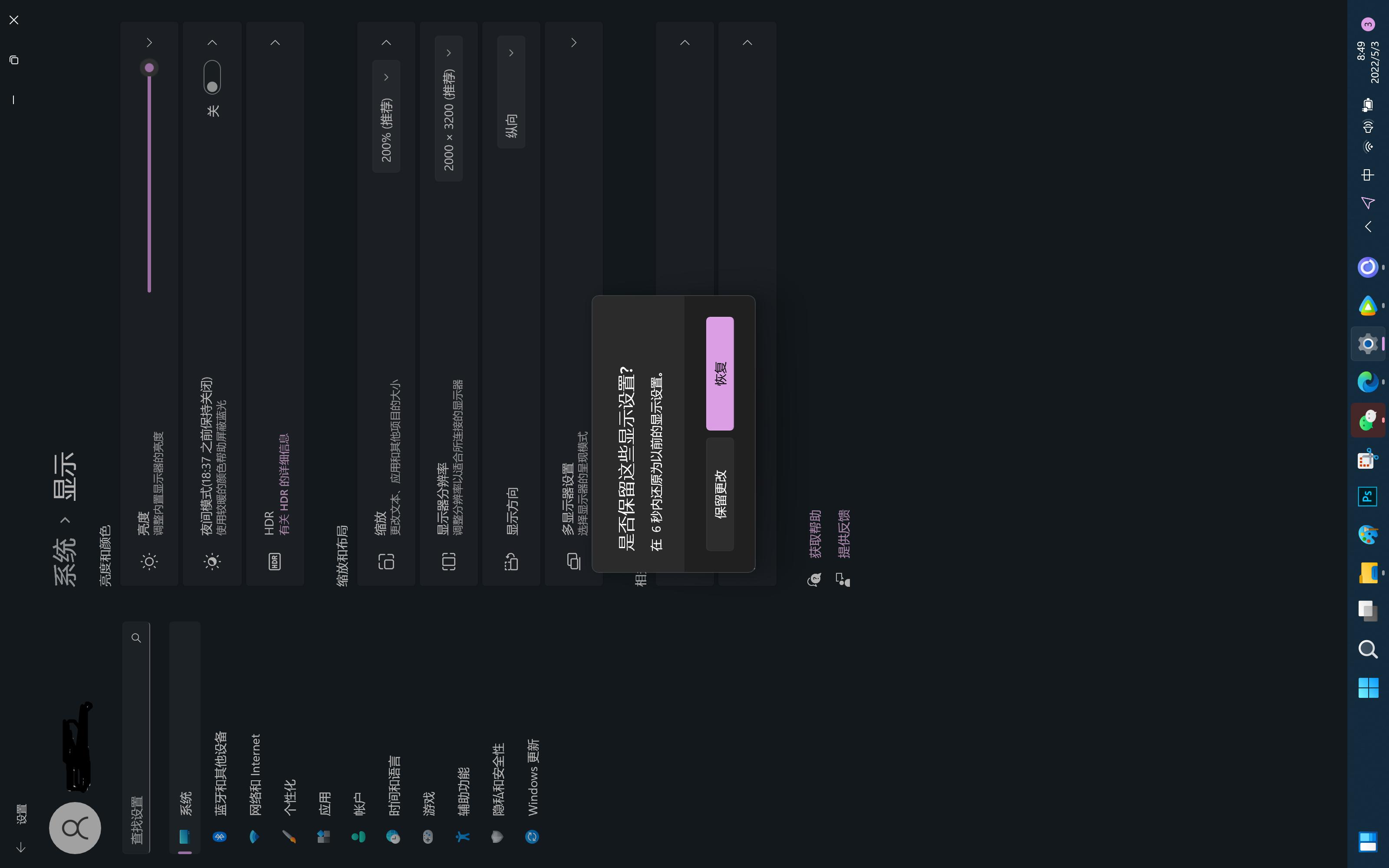The height and width of the screenshot is (868, 1389).
Task: Click the 保留更改 button
Action: pyautogui.click(x=721, y=494)
